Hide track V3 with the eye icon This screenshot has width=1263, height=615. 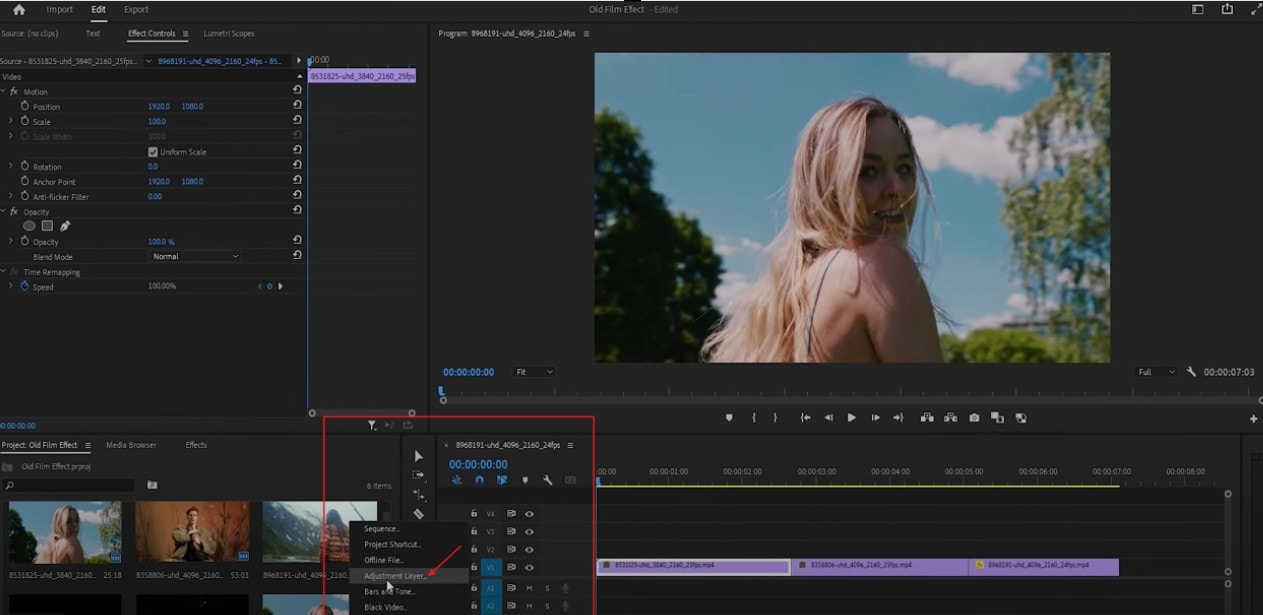(x=529, y=531)
